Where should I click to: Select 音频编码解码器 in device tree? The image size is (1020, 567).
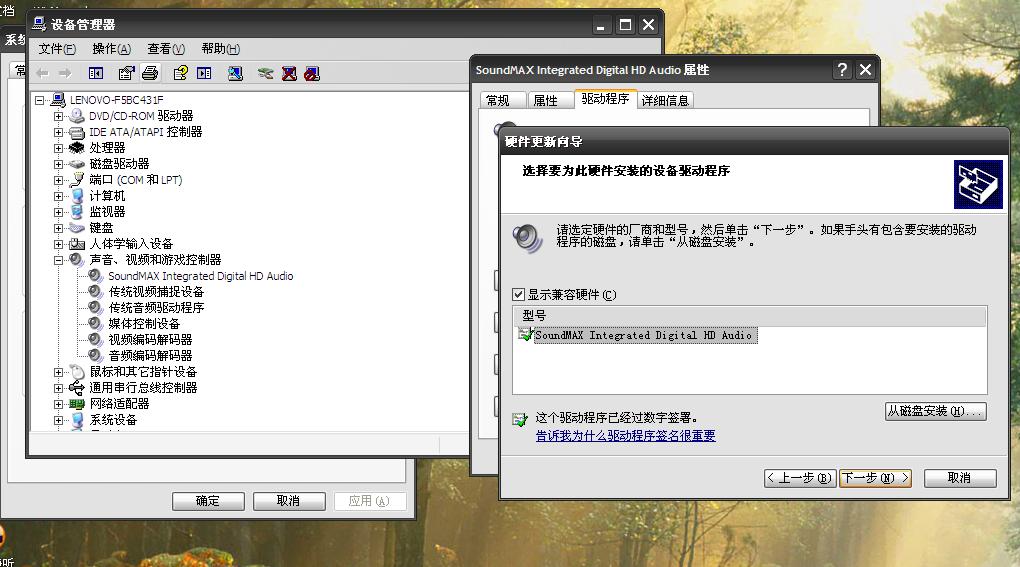point(150,356)
